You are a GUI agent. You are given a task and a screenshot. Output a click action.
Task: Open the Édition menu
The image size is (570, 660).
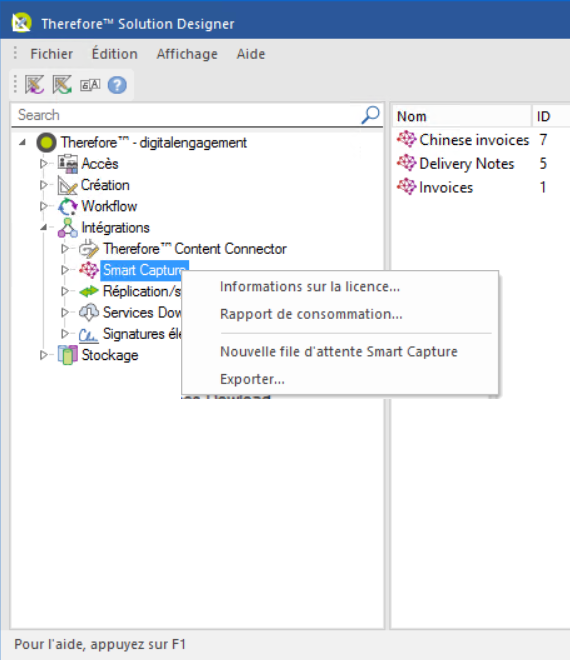(115, 54)
